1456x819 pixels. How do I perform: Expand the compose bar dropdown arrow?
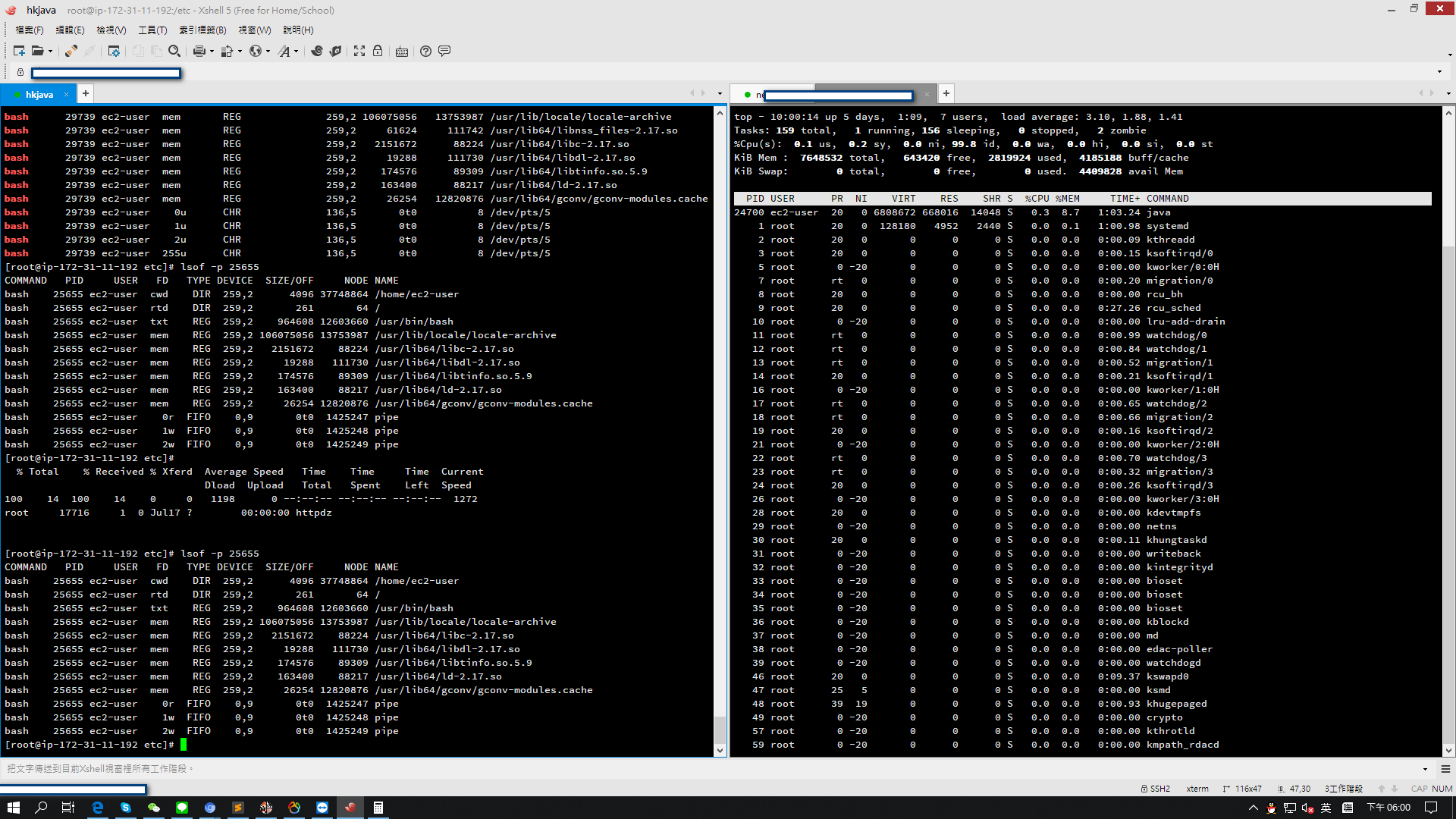(1425, 769)
